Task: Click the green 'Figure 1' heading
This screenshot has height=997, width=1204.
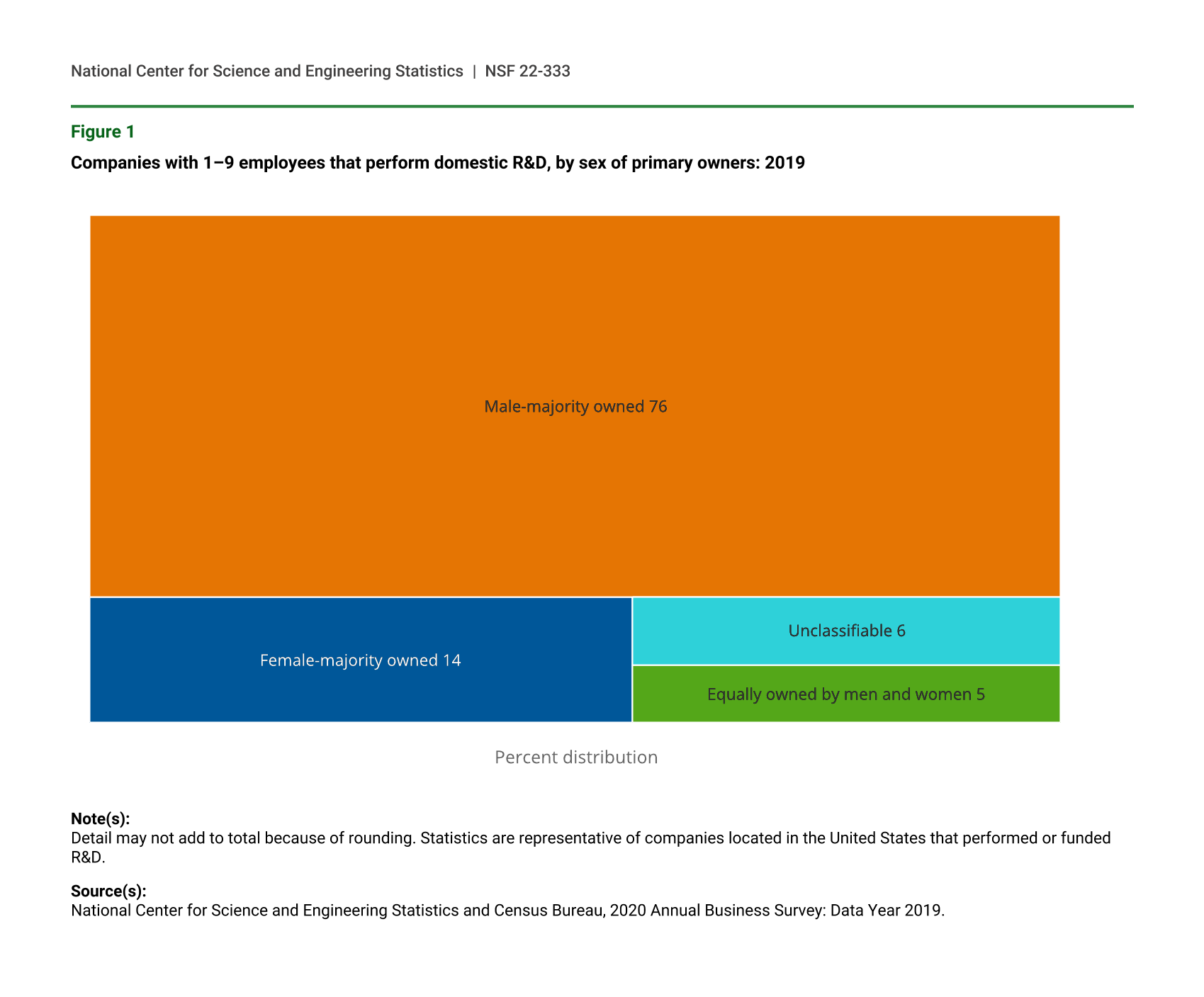Action: [103, 132]
